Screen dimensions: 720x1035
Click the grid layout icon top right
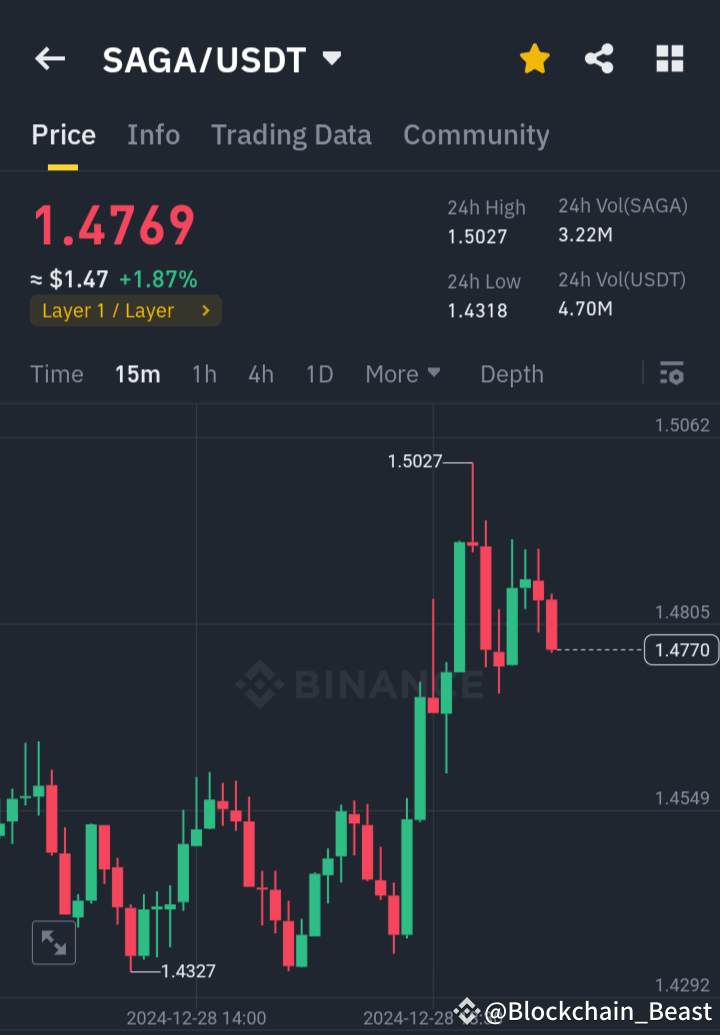pos(668,58)
